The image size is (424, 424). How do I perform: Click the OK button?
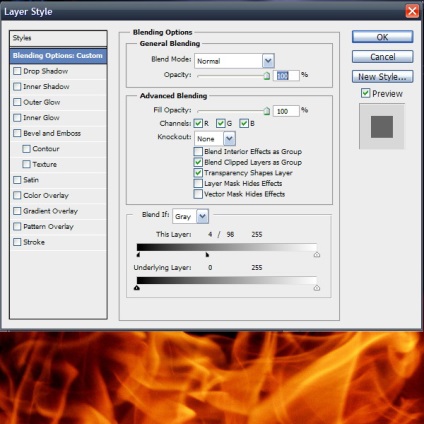382,37
